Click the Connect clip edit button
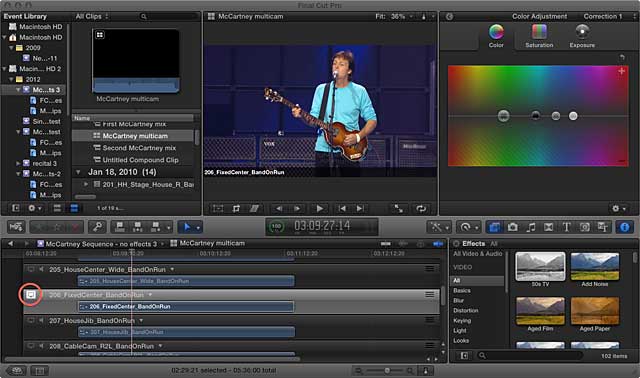 point(120,227)
